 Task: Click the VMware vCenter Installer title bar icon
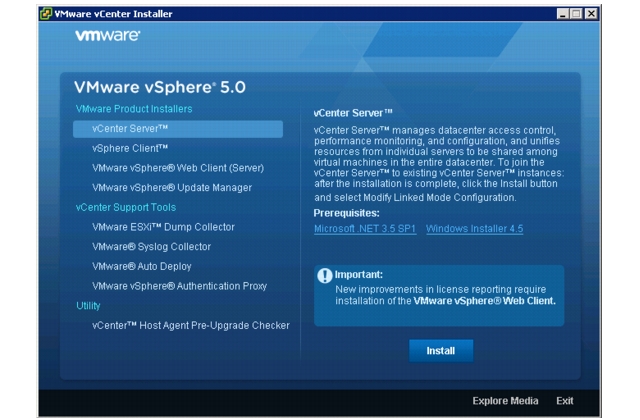coord(46,13)
